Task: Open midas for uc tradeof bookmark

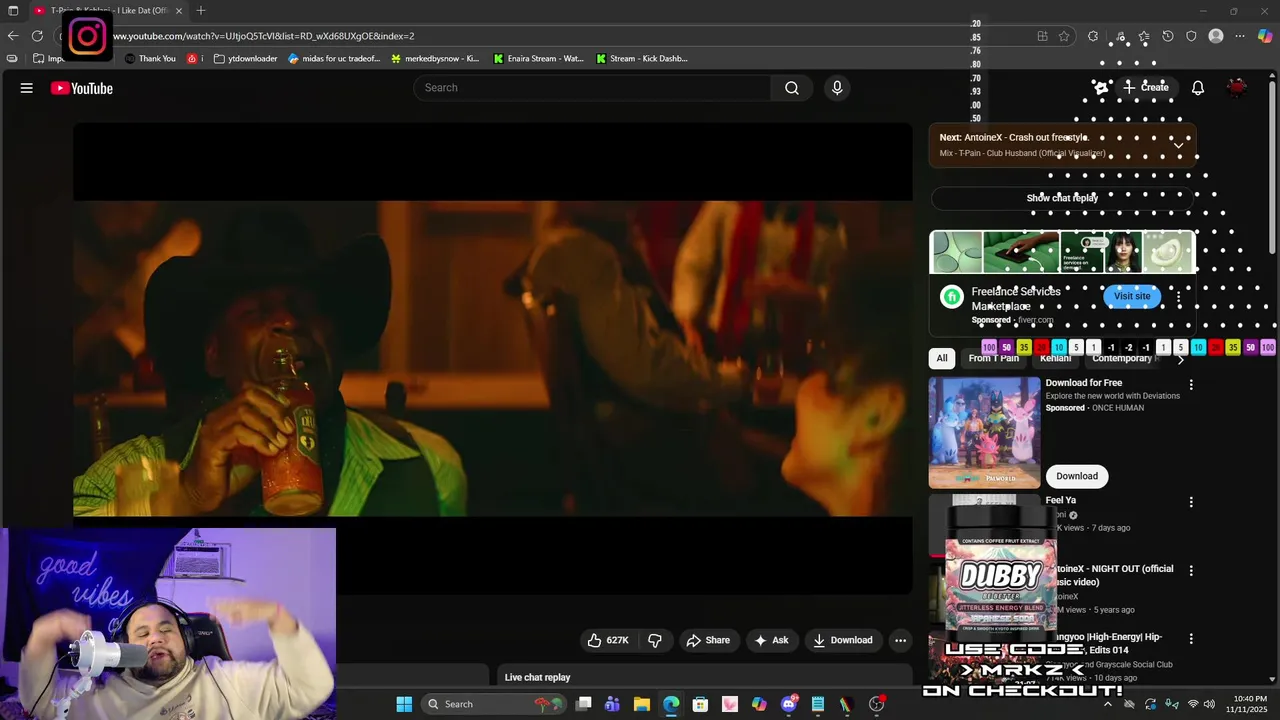Action: click(x=334, y=59)
